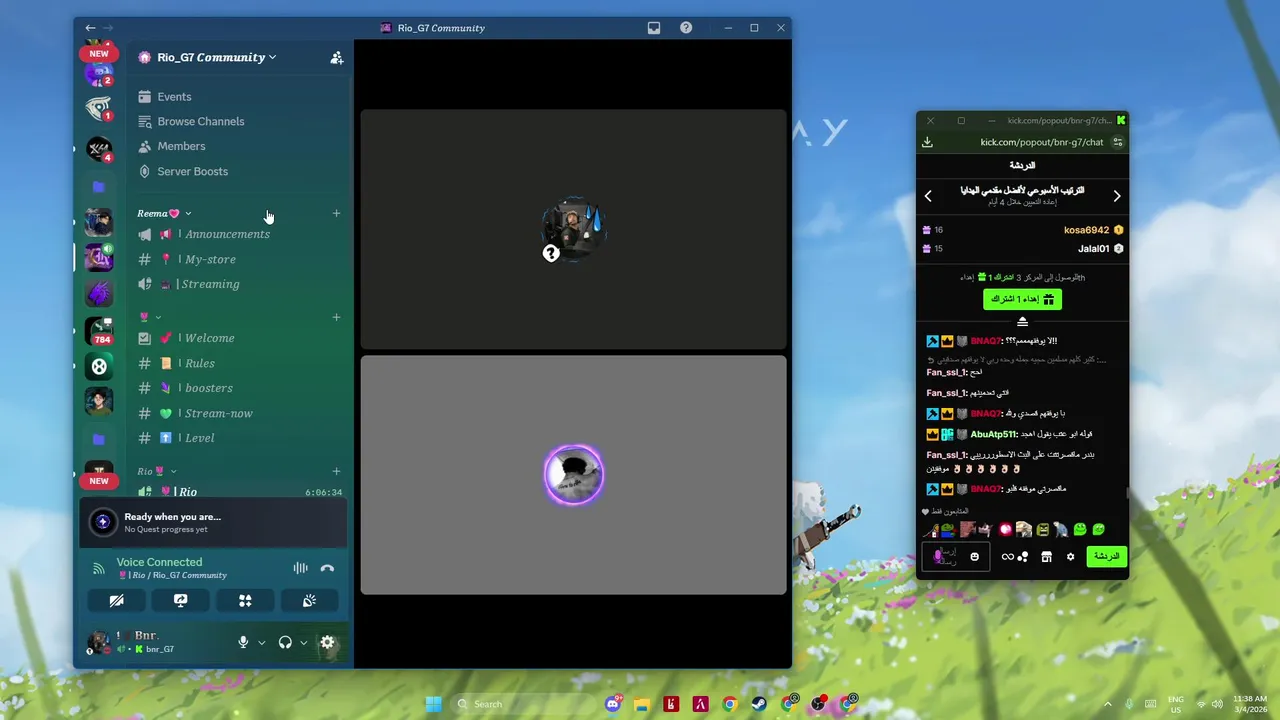Open the Discord inbox icon in title bar
1280x720 pixels.
click(654, 28)
